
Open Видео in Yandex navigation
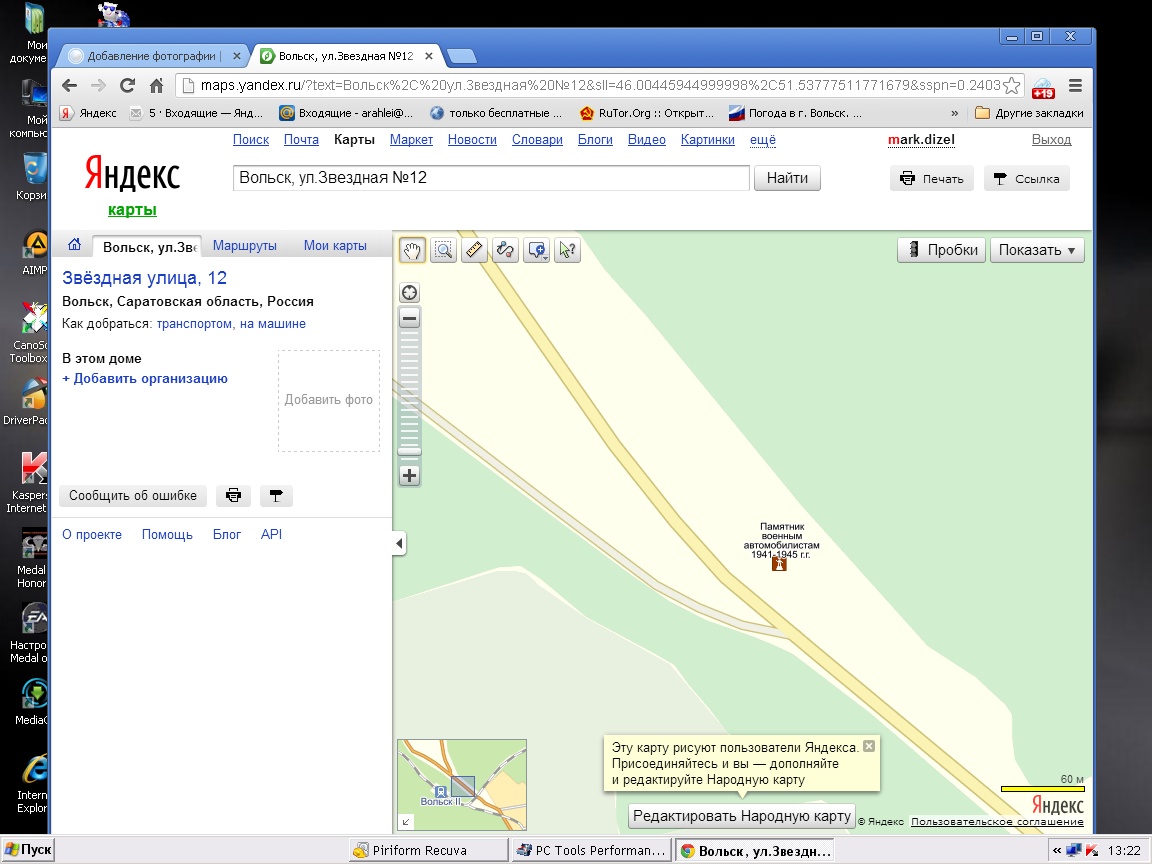click(x=647, y=140)
